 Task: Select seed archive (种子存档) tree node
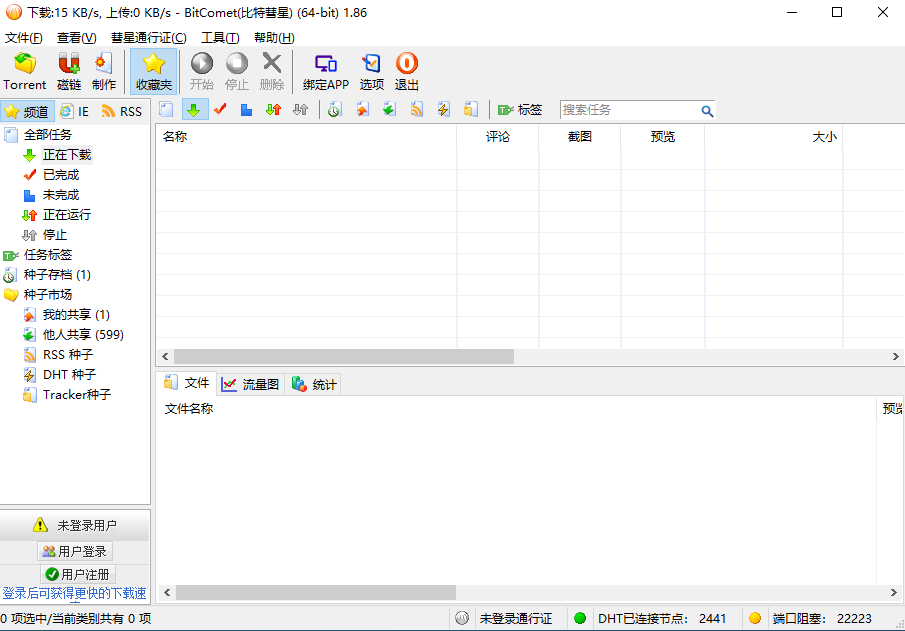[x=57, y=274]
